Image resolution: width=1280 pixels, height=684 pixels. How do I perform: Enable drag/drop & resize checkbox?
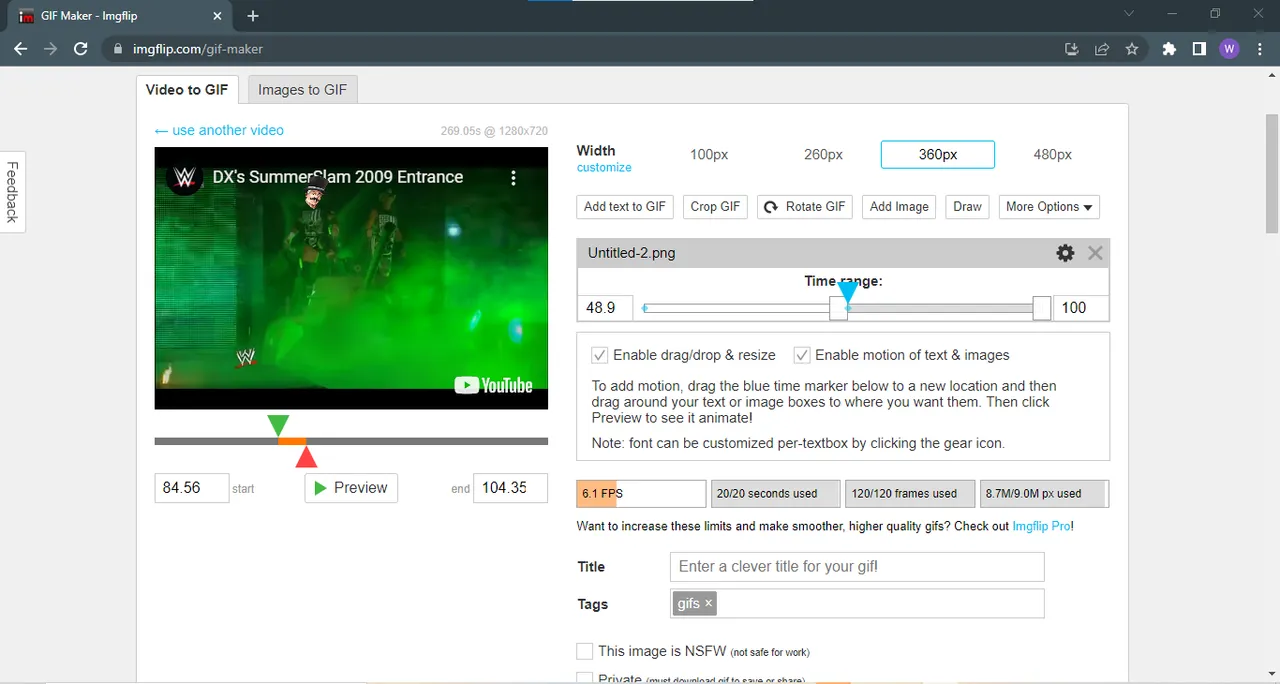coord(600,355)
